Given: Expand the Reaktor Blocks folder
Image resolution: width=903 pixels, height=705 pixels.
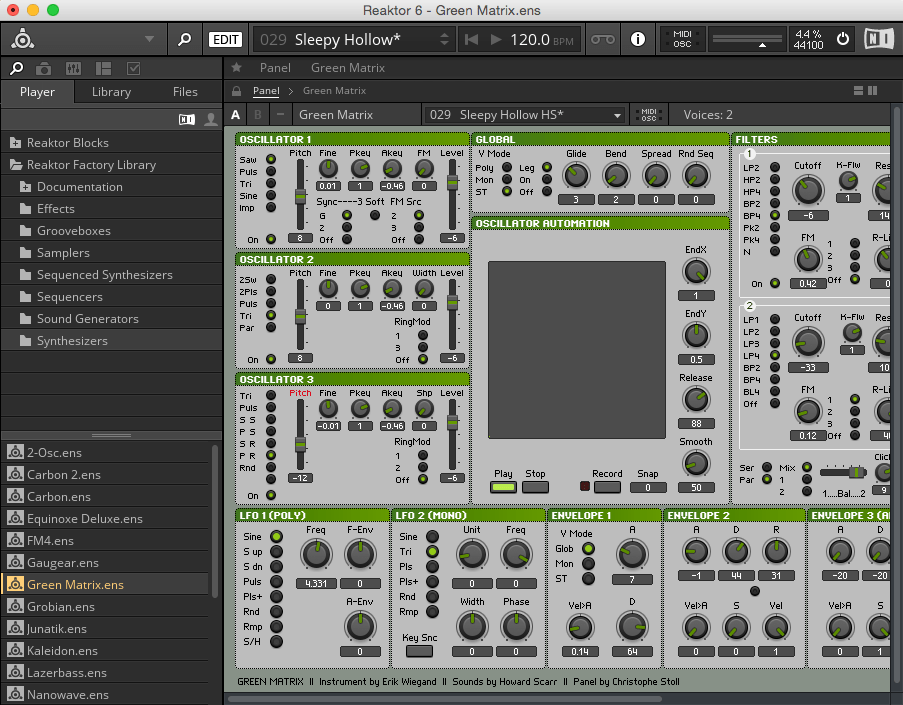Looking at the screenshot, I should coord(16,142).
